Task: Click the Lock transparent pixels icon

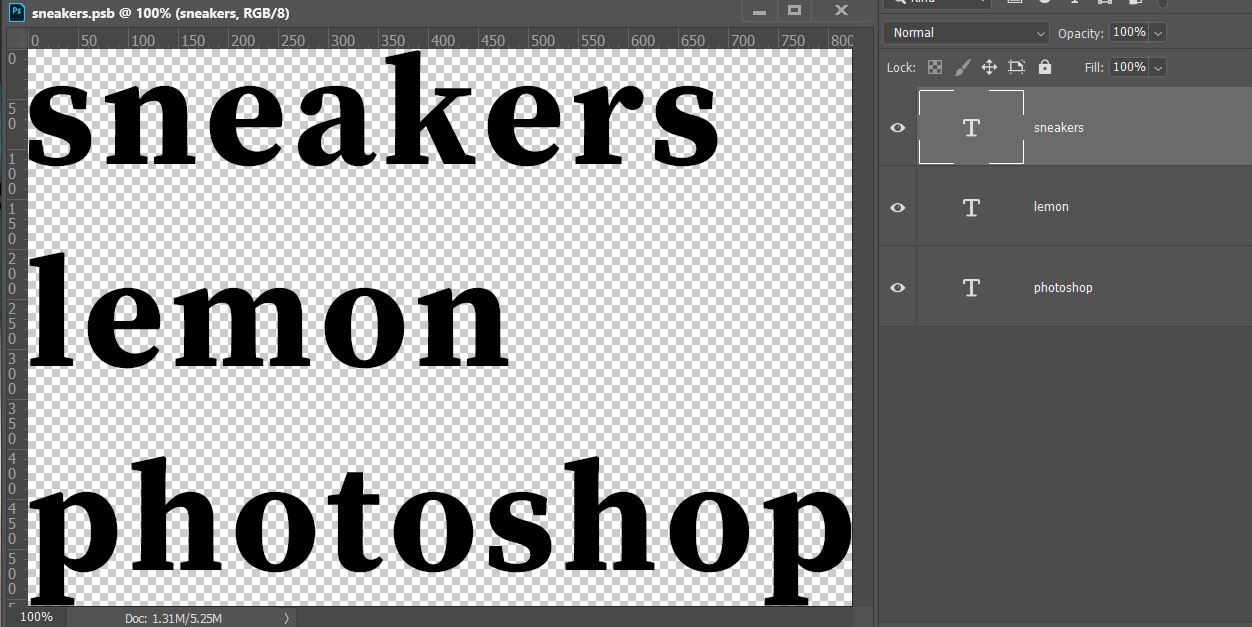Action: point(935,67)
